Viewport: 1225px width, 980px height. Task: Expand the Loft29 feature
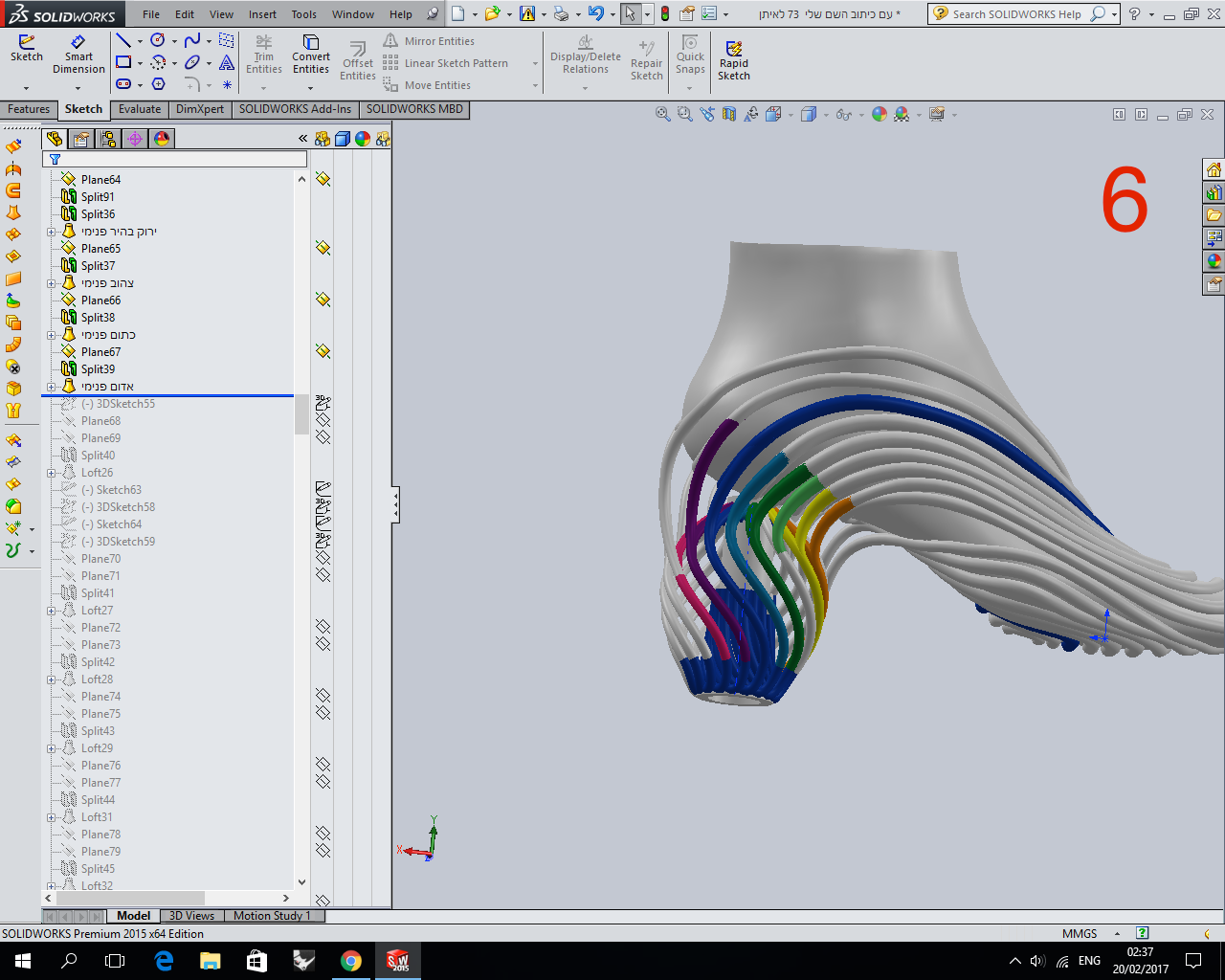pyautogui.click(x=51, y=748)
